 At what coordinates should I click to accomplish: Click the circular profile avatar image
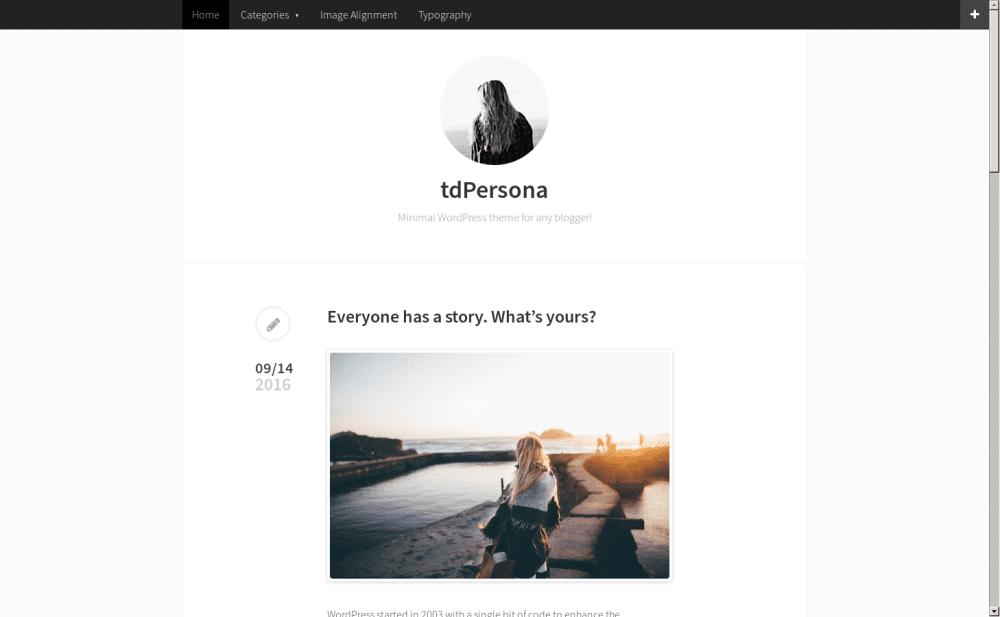pyautogui.click(x=494, y=110)
